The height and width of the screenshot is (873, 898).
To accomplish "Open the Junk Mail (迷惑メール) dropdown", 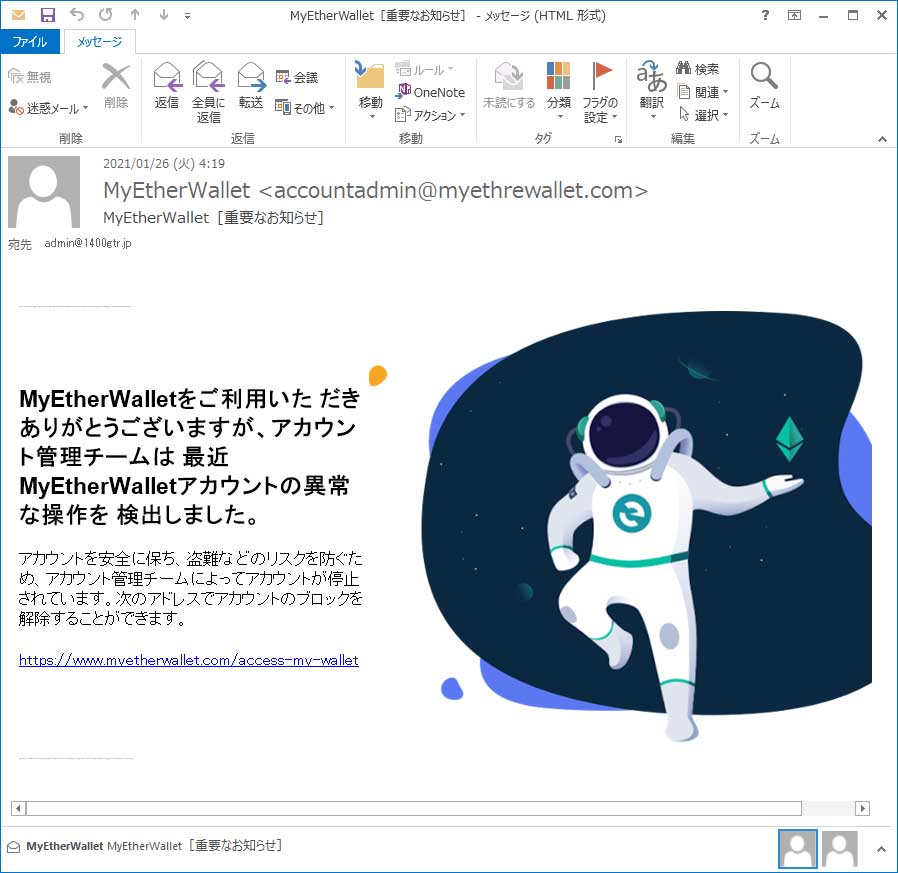I will 48,108.
